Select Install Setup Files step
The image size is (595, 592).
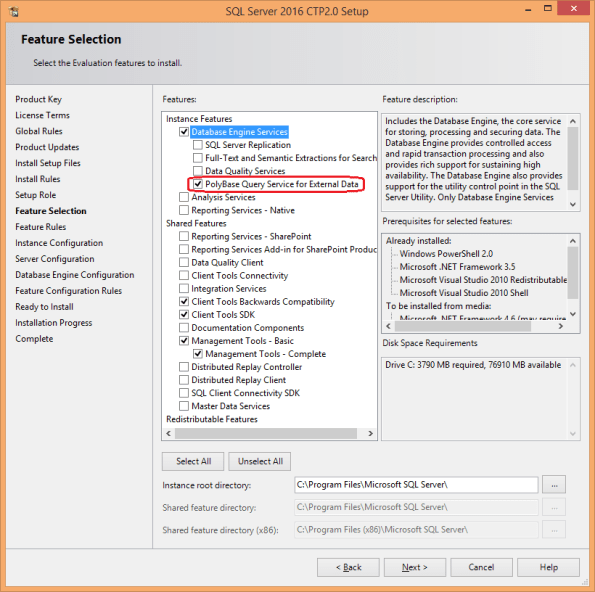(48, 163)
